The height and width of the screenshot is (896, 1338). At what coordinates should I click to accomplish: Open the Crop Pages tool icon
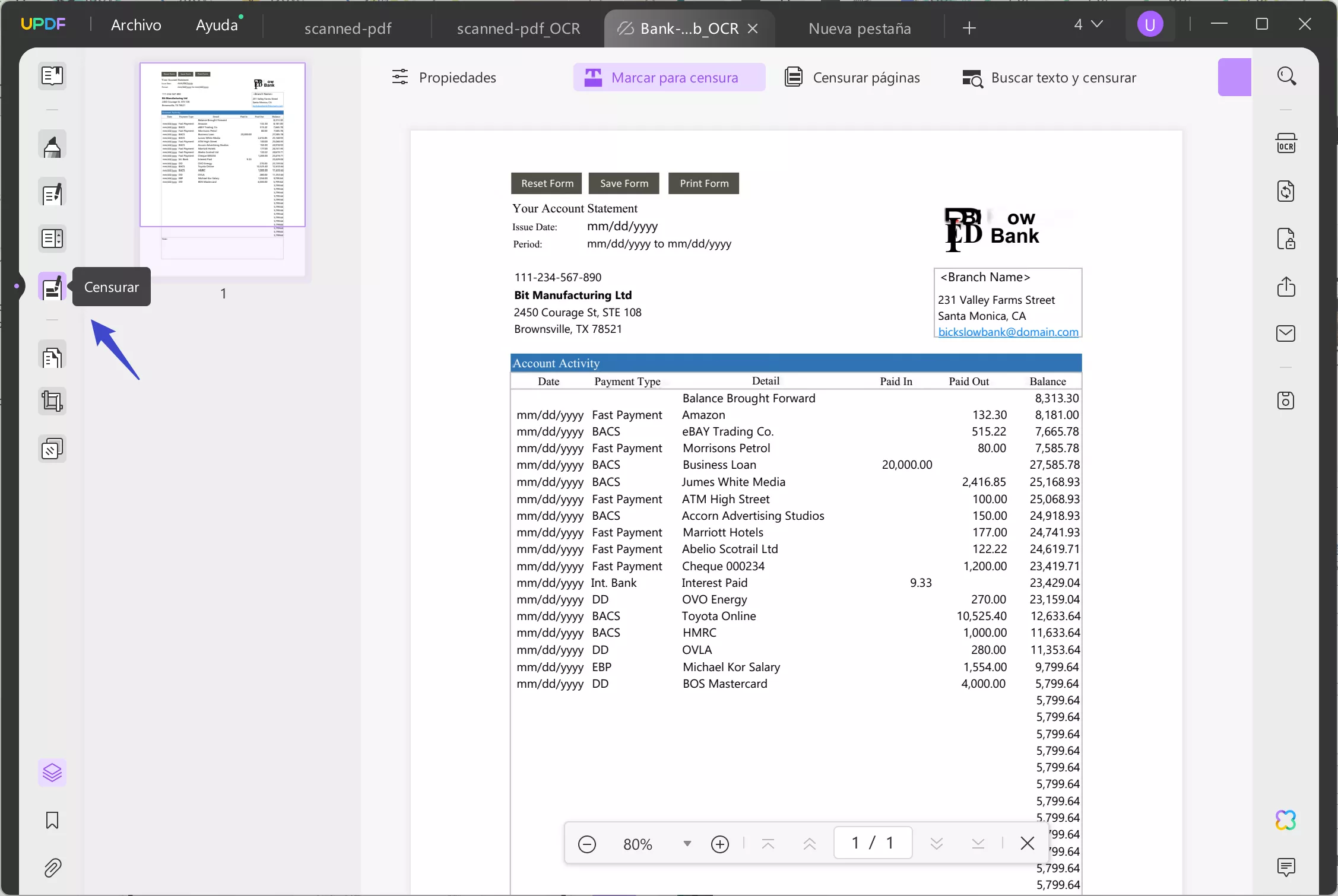52,402
